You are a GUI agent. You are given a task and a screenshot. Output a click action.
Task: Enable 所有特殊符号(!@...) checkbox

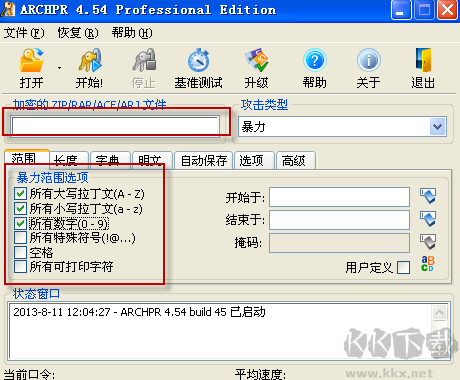(x=20, y=238)
